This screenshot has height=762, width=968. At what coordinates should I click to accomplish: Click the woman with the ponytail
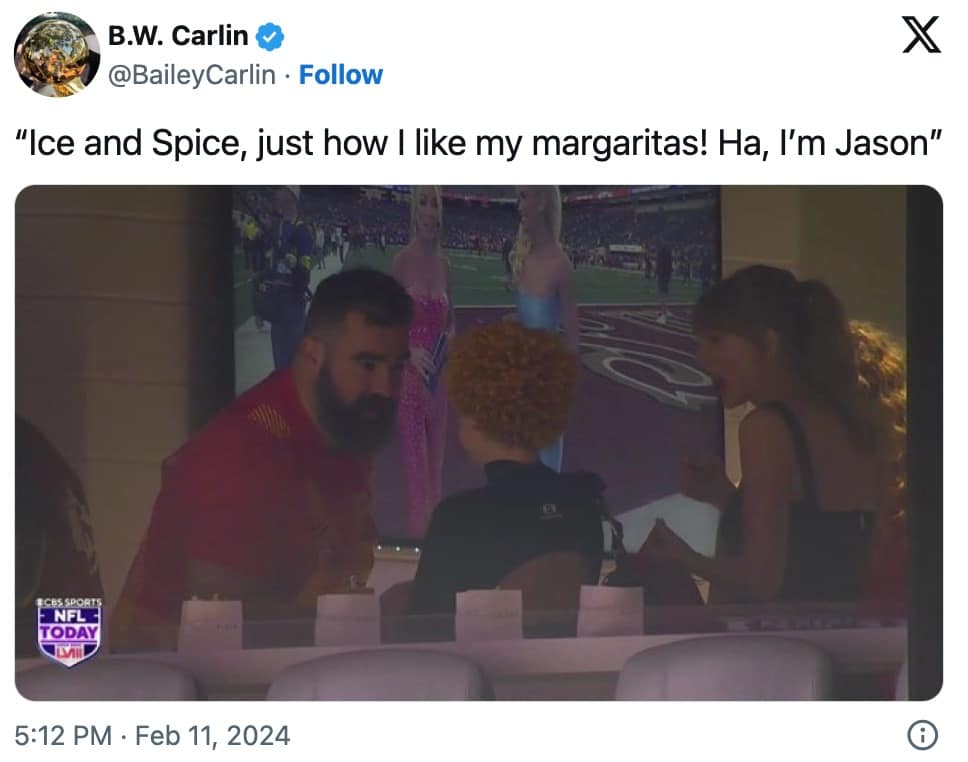click(x=790, y=440)
